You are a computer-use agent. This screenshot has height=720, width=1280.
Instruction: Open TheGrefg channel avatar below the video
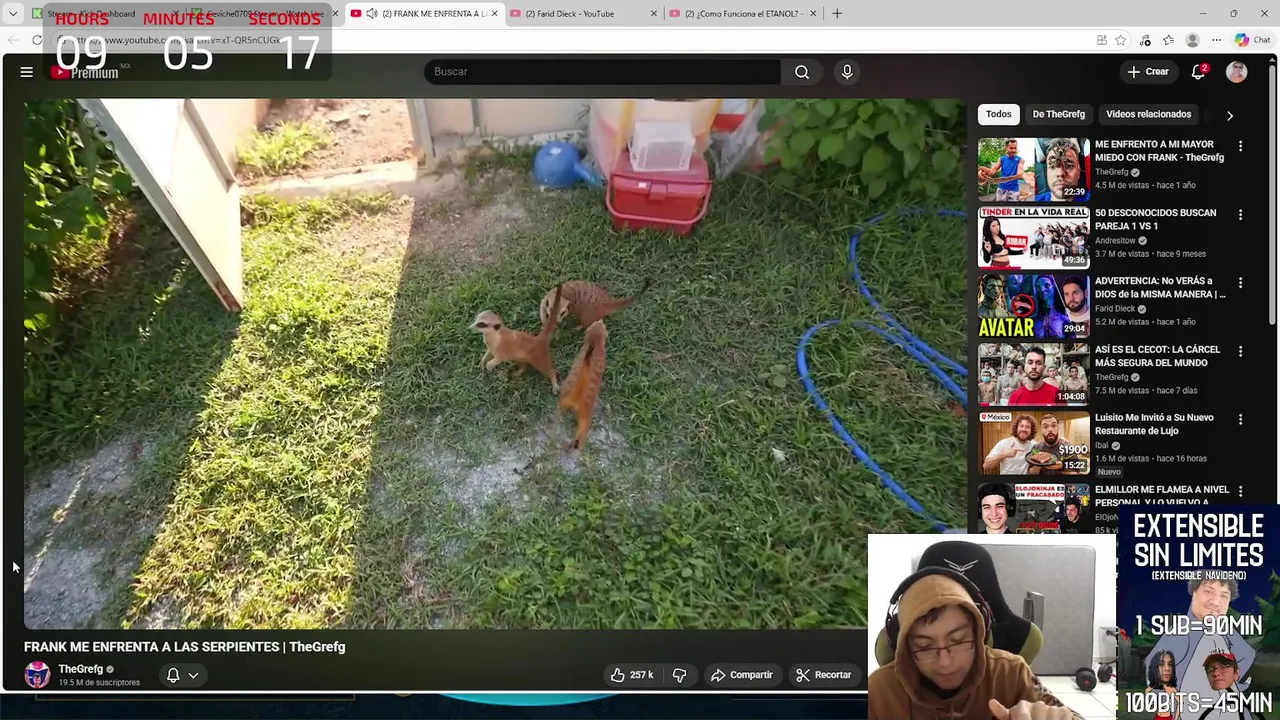point(37,675)
